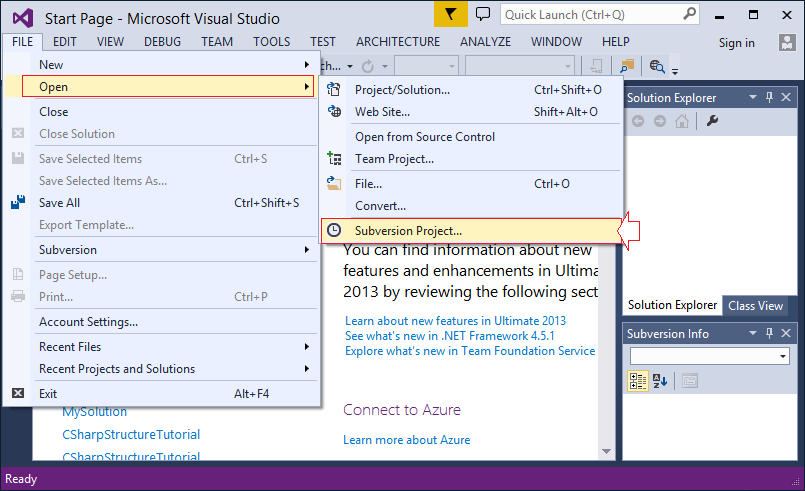Open the first fully visible CSharpStructureTutorial recent project

click(x=131, y=435)
